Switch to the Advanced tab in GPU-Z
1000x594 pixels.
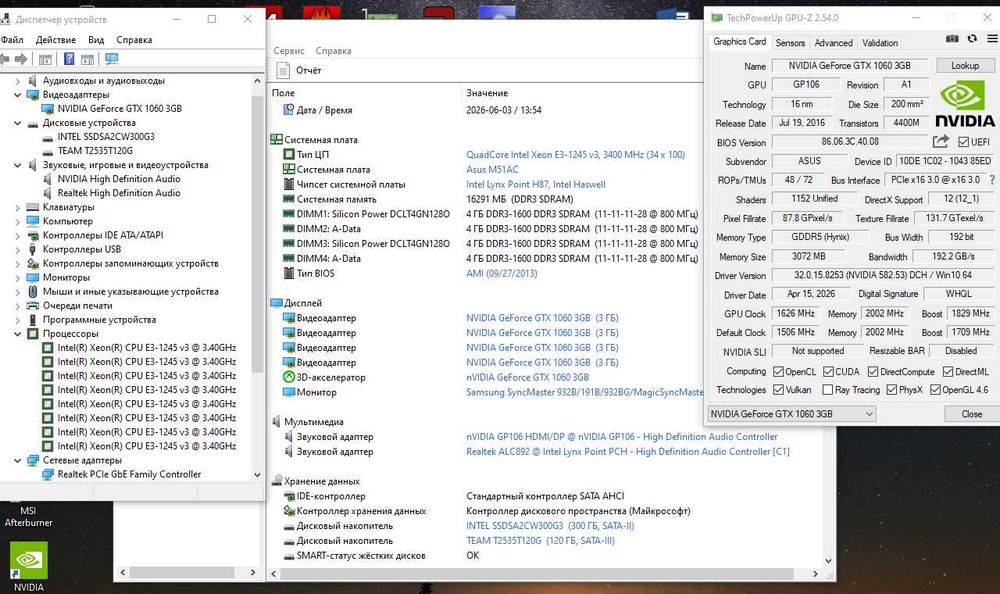pos(834,43)
